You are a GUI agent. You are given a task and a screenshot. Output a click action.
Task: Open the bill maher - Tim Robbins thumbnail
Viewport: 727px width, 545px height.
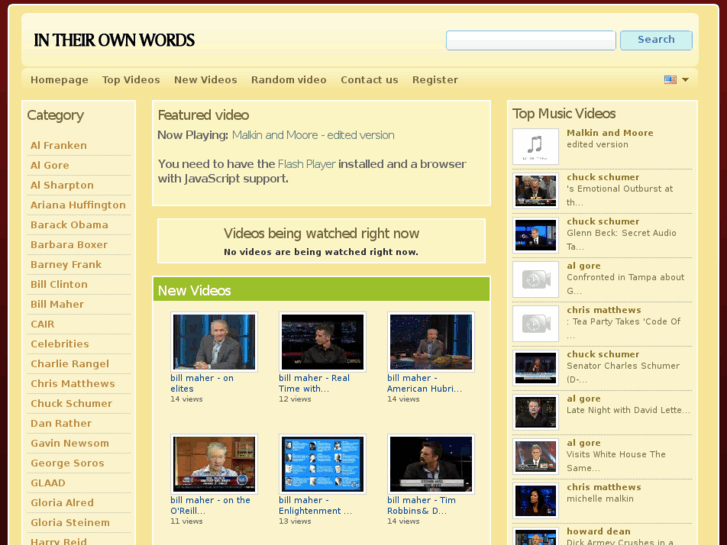pyautogui.click(x=431, y=464)
